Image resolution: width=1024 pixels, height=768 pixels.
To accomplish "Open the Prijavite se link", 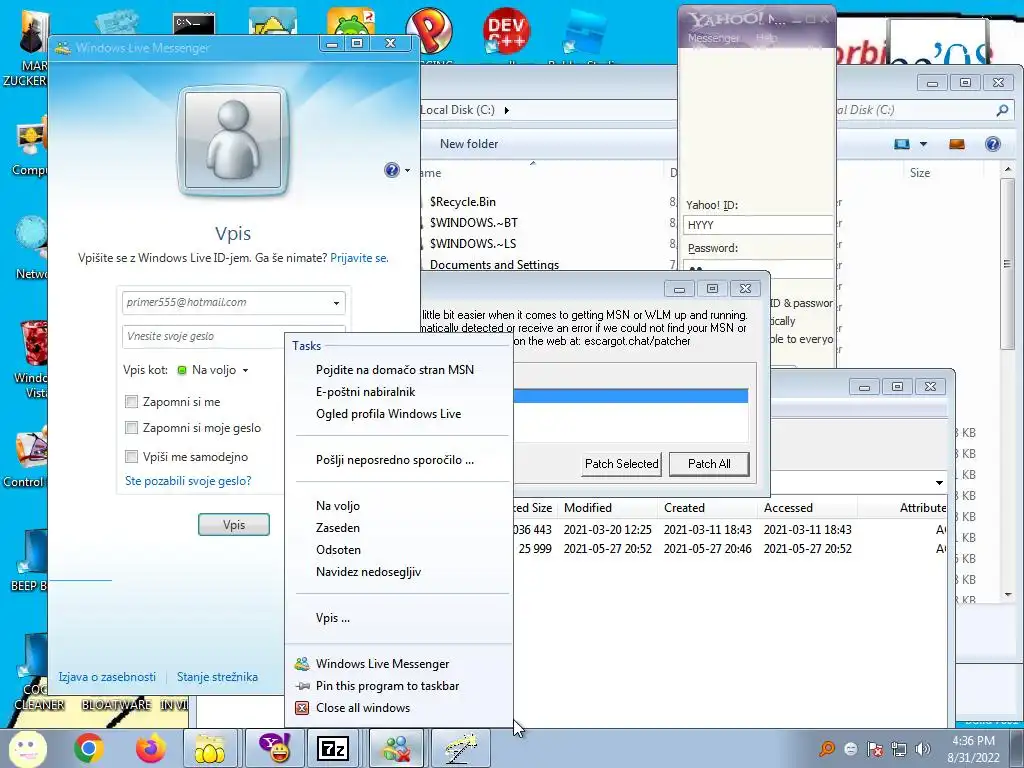I will (x=359, y=258).
